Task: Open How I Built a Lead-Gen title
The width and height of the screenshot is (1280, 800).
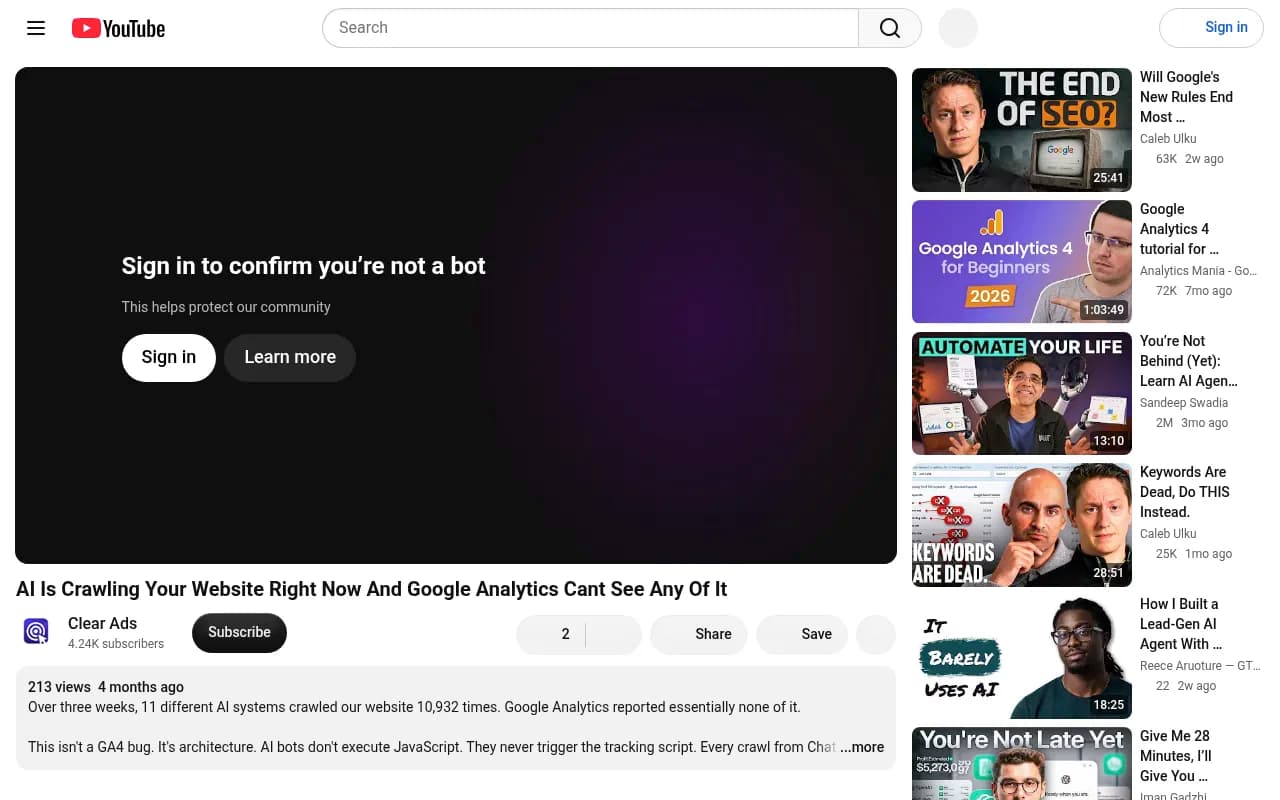Action: tap(1181, 624)
